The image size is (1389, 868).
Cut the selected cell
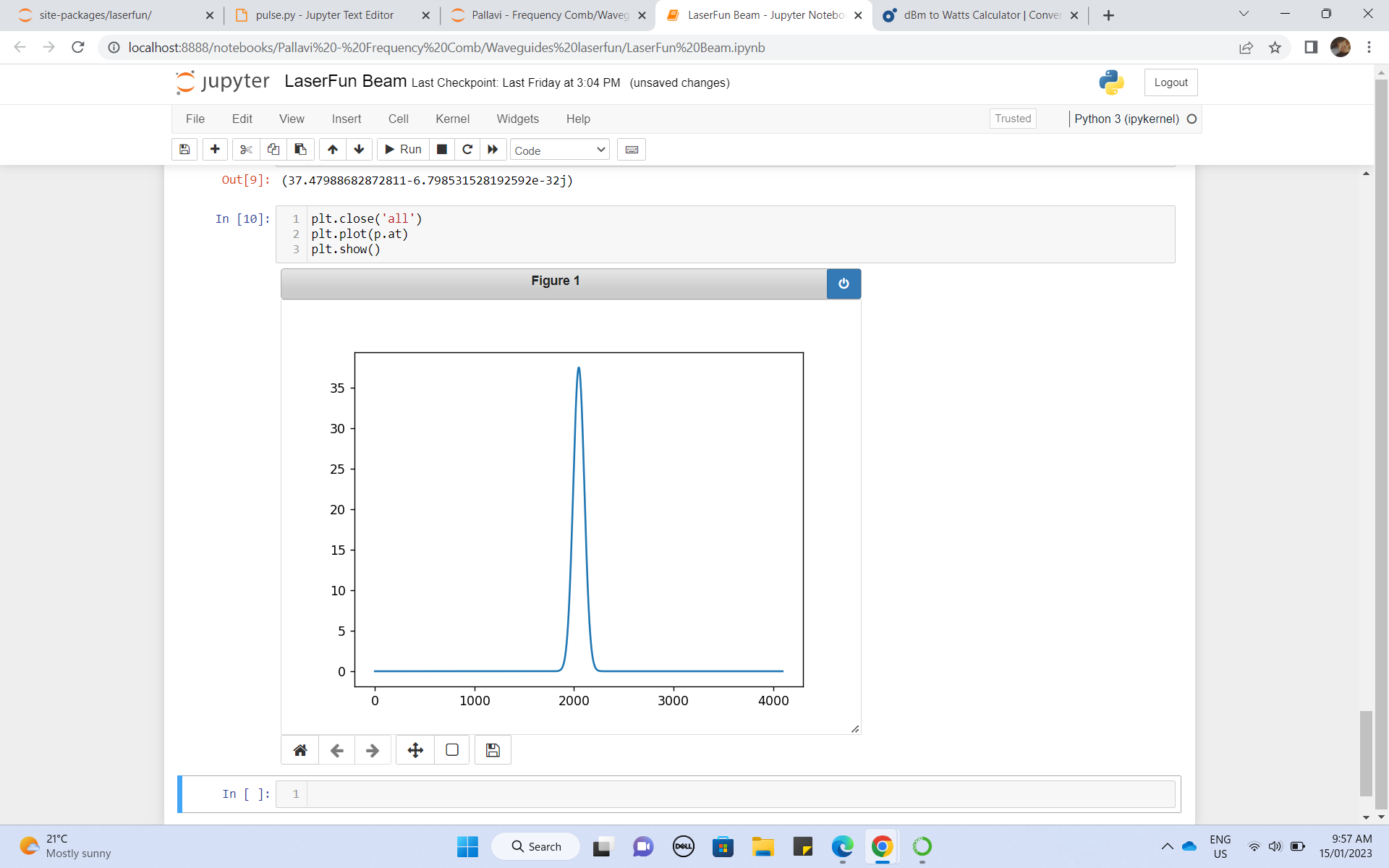pos(245,149)
